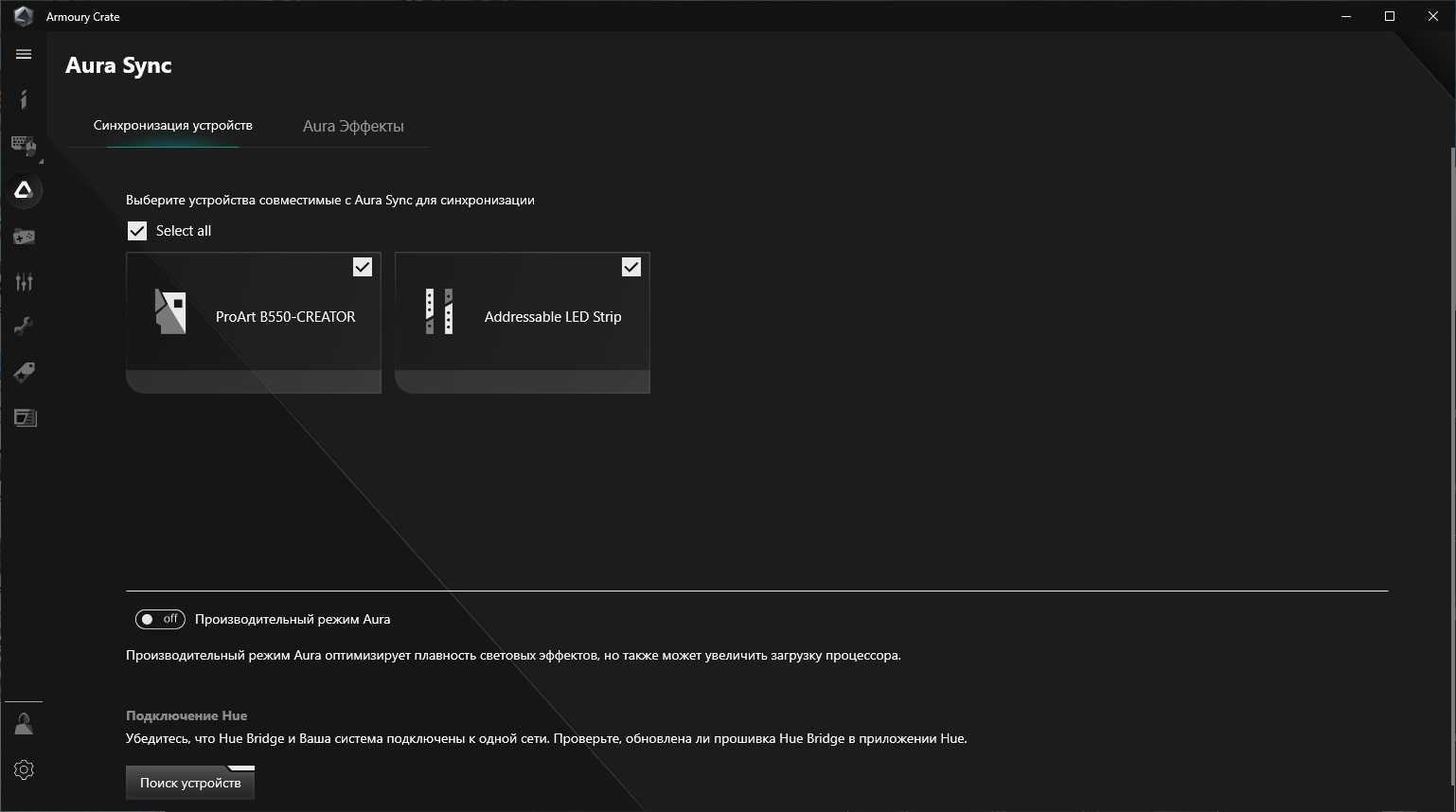
Task: Open the Featured deals tag icon
Action: click(x=24, y=372)
